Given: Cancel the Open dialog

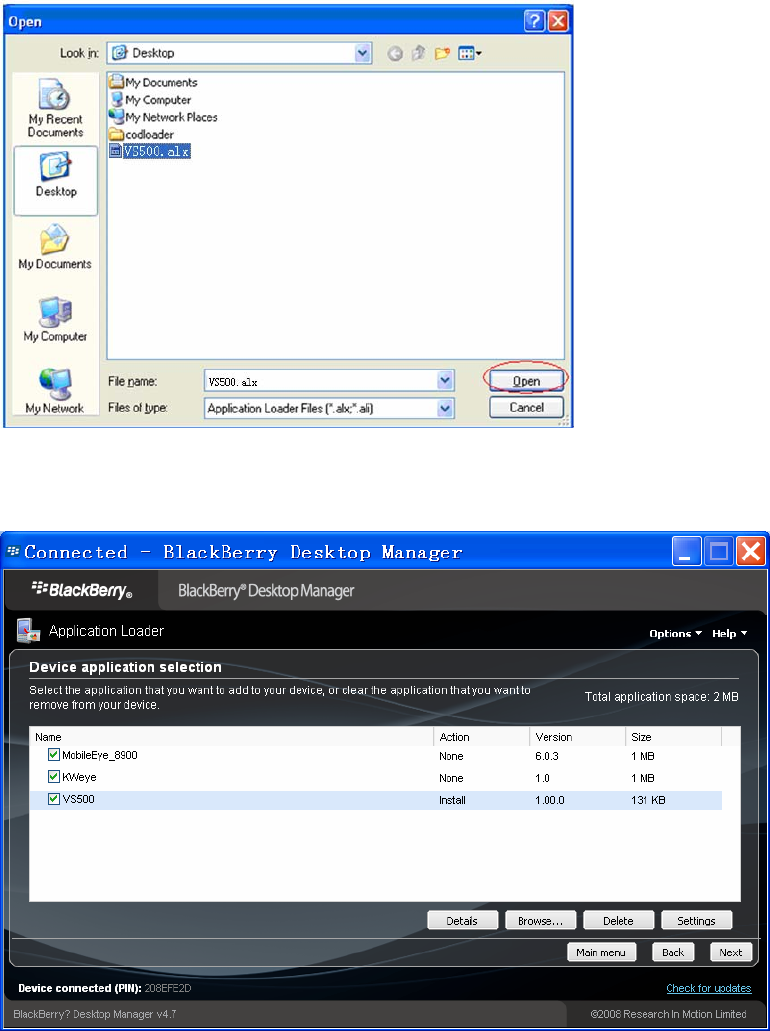Looking at the screenshot, I should tap(526, 408).
